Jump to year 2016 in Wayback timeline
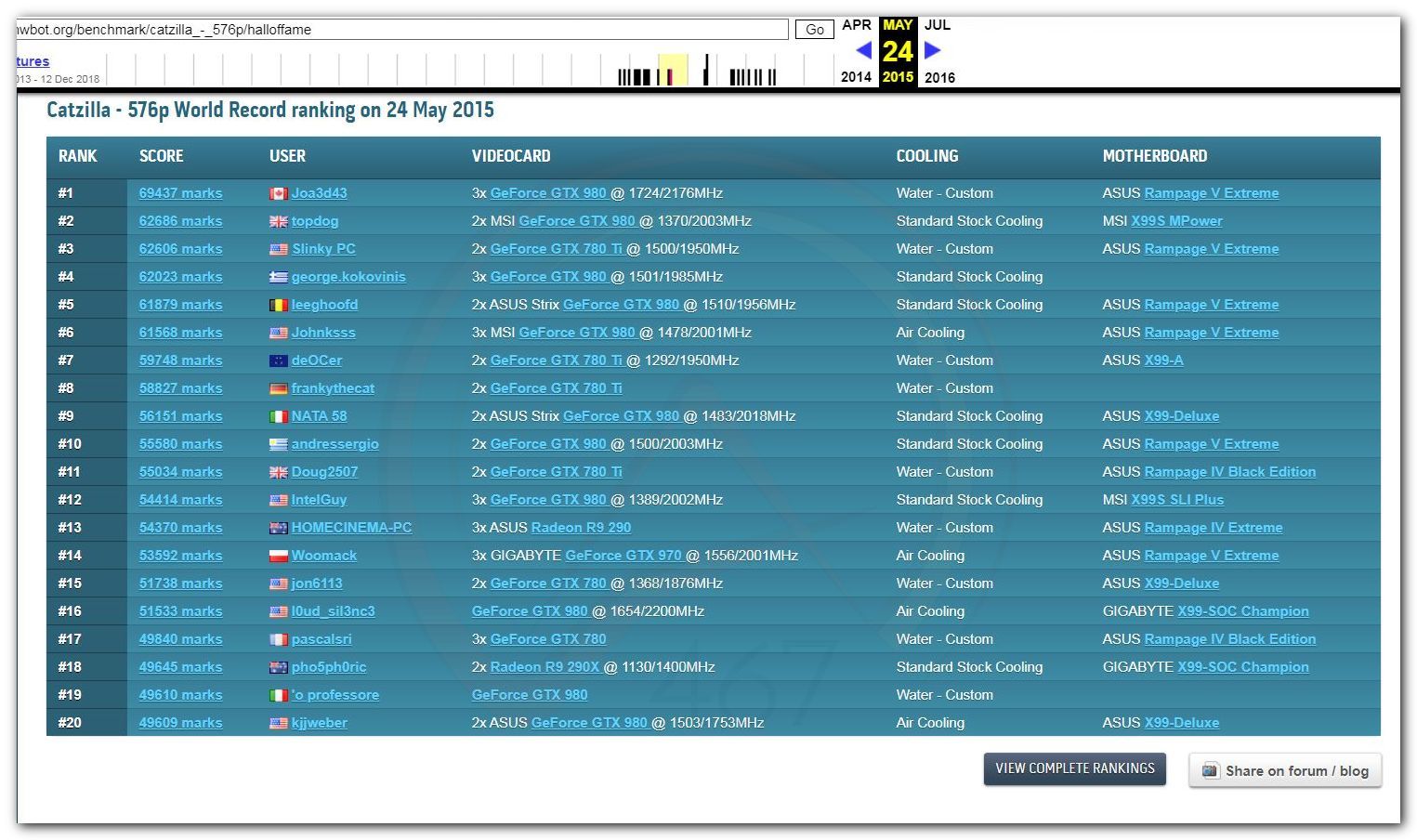Viewport: 1417px width, 840px height. point(939,77)
